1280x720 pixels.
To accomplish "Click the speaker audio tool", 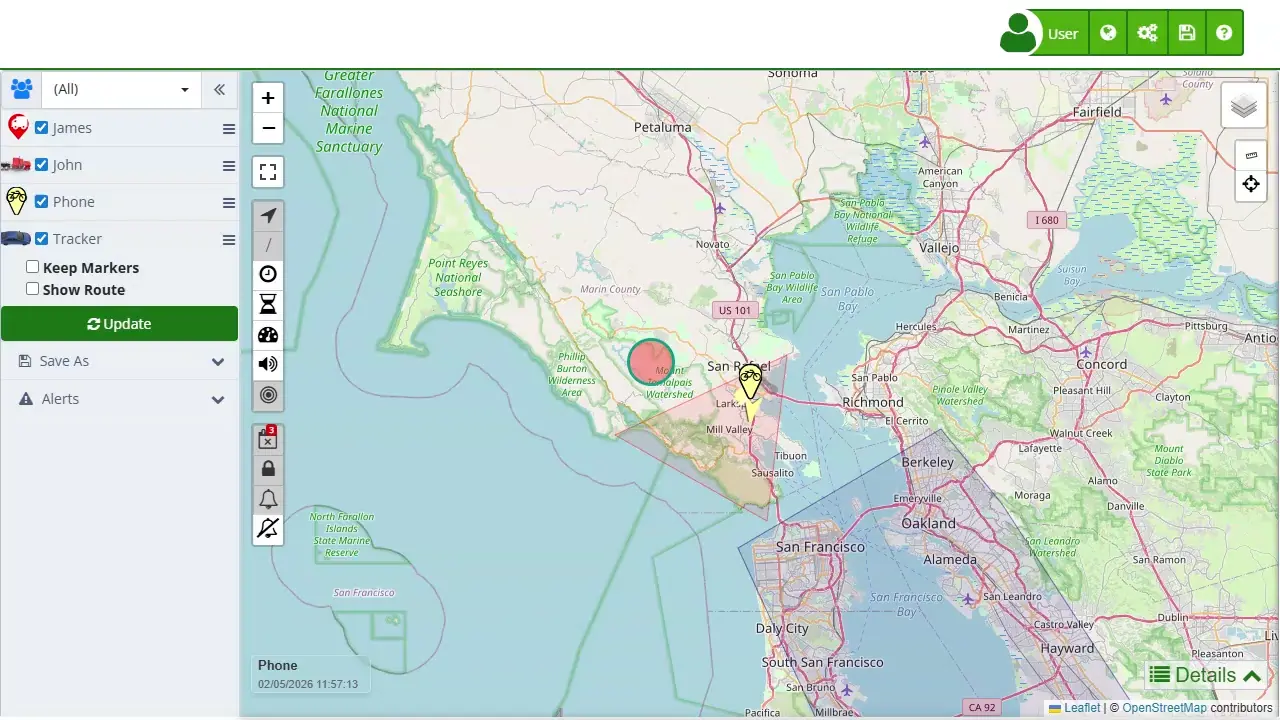I will [268, 364].
